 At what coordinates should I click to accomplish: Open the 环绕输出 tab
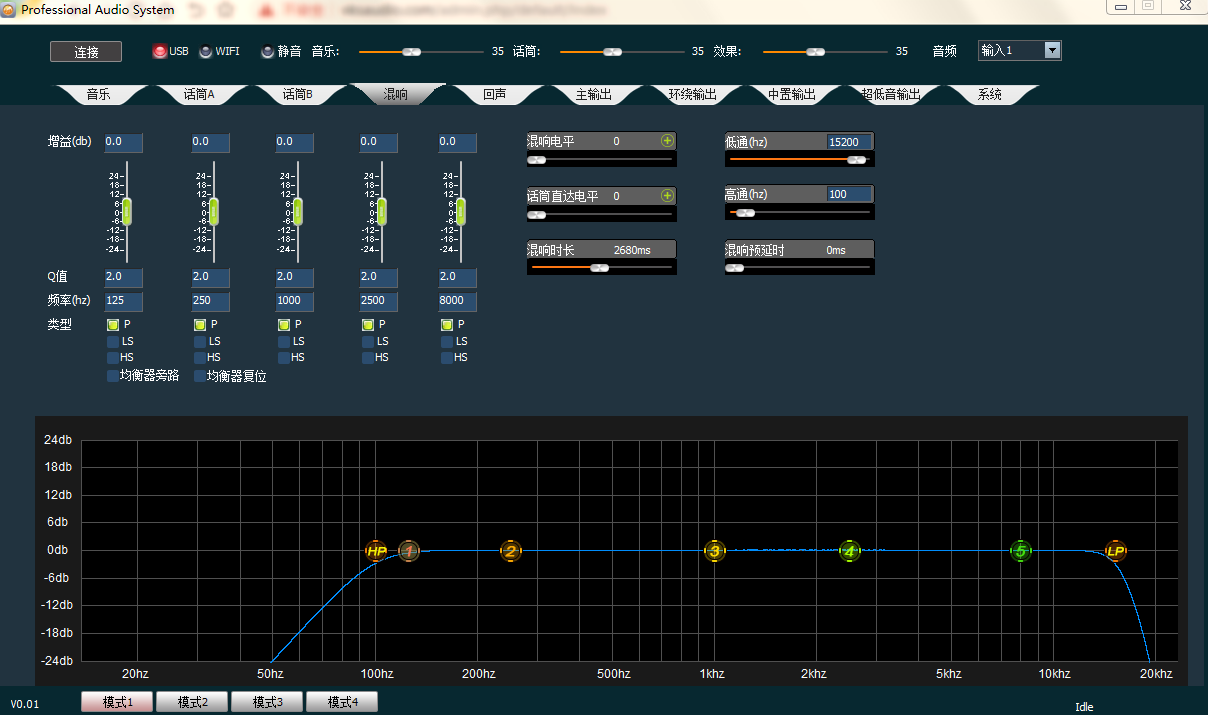click(692, 95)
